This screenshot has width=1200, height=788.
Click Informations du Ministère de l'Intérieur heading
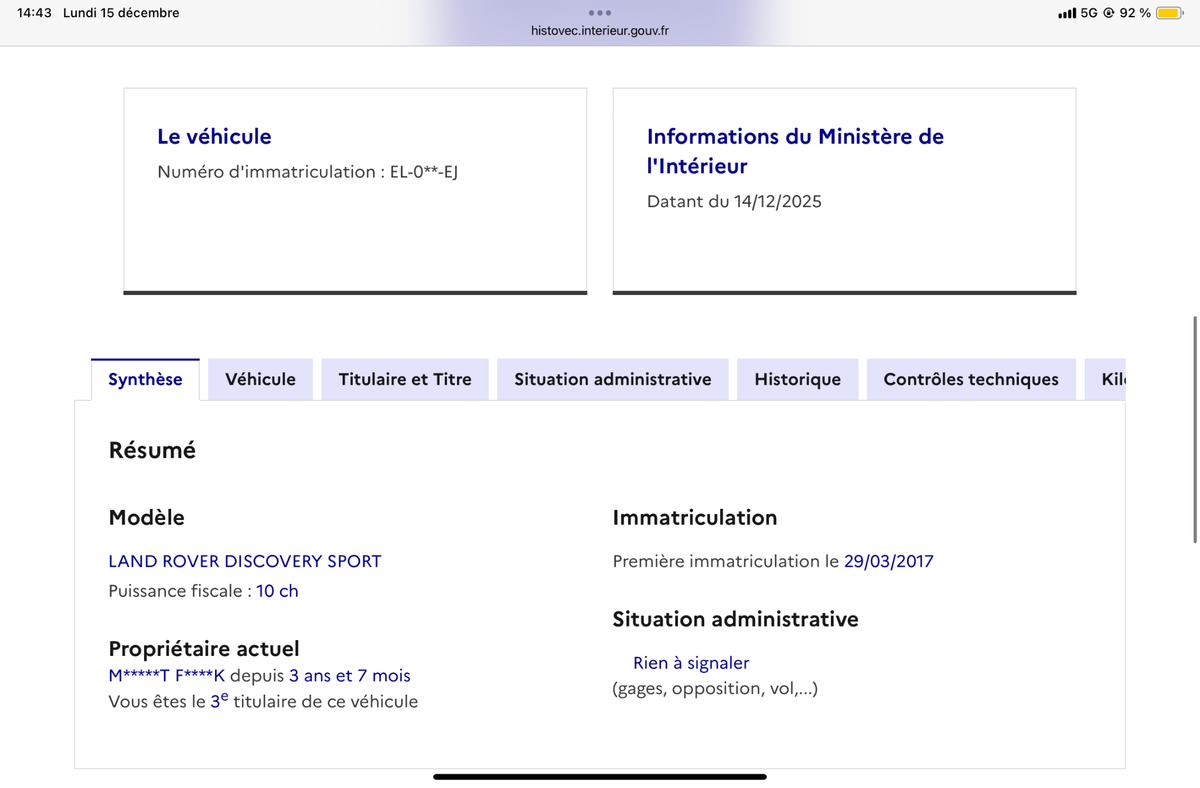coord(795,151)
